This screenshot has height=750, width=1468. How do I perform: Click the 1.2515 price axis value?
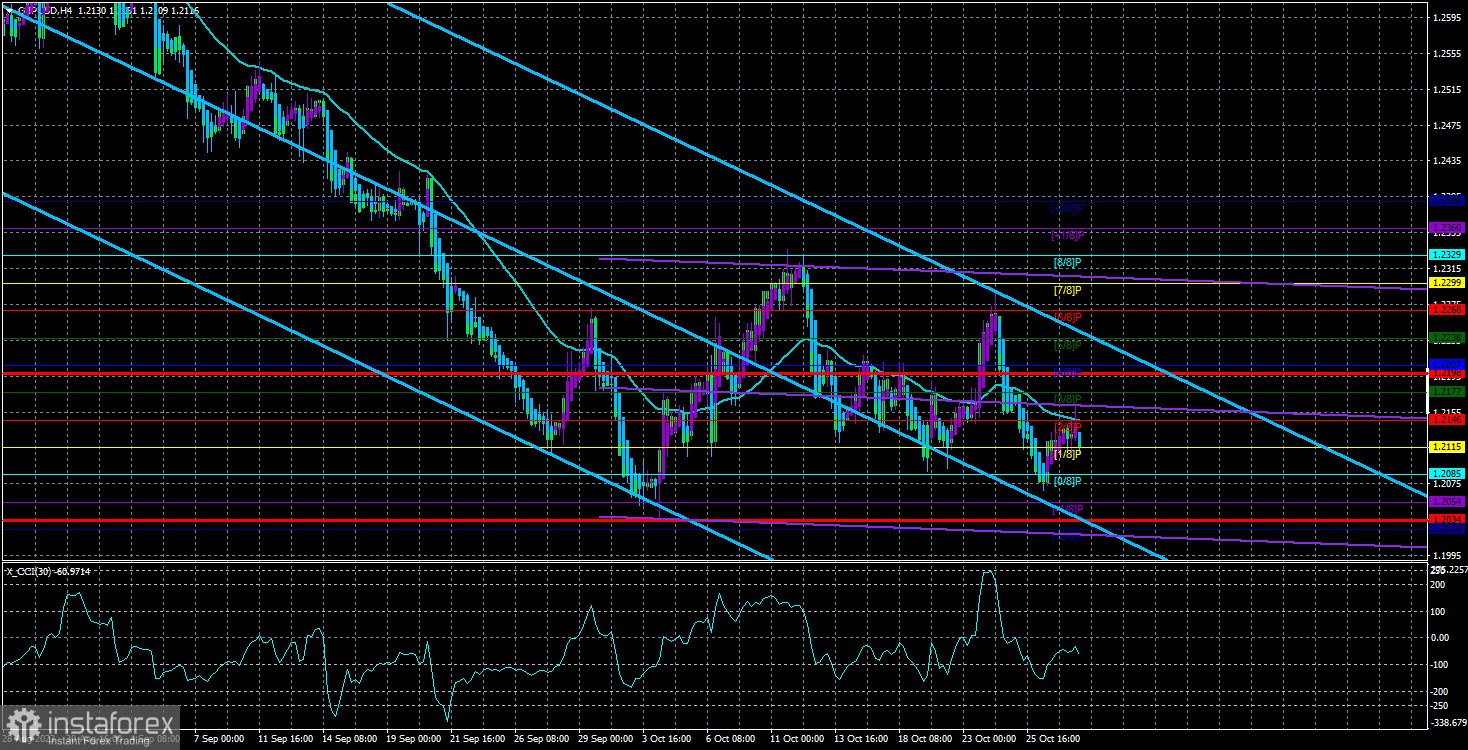point(1447,89)
